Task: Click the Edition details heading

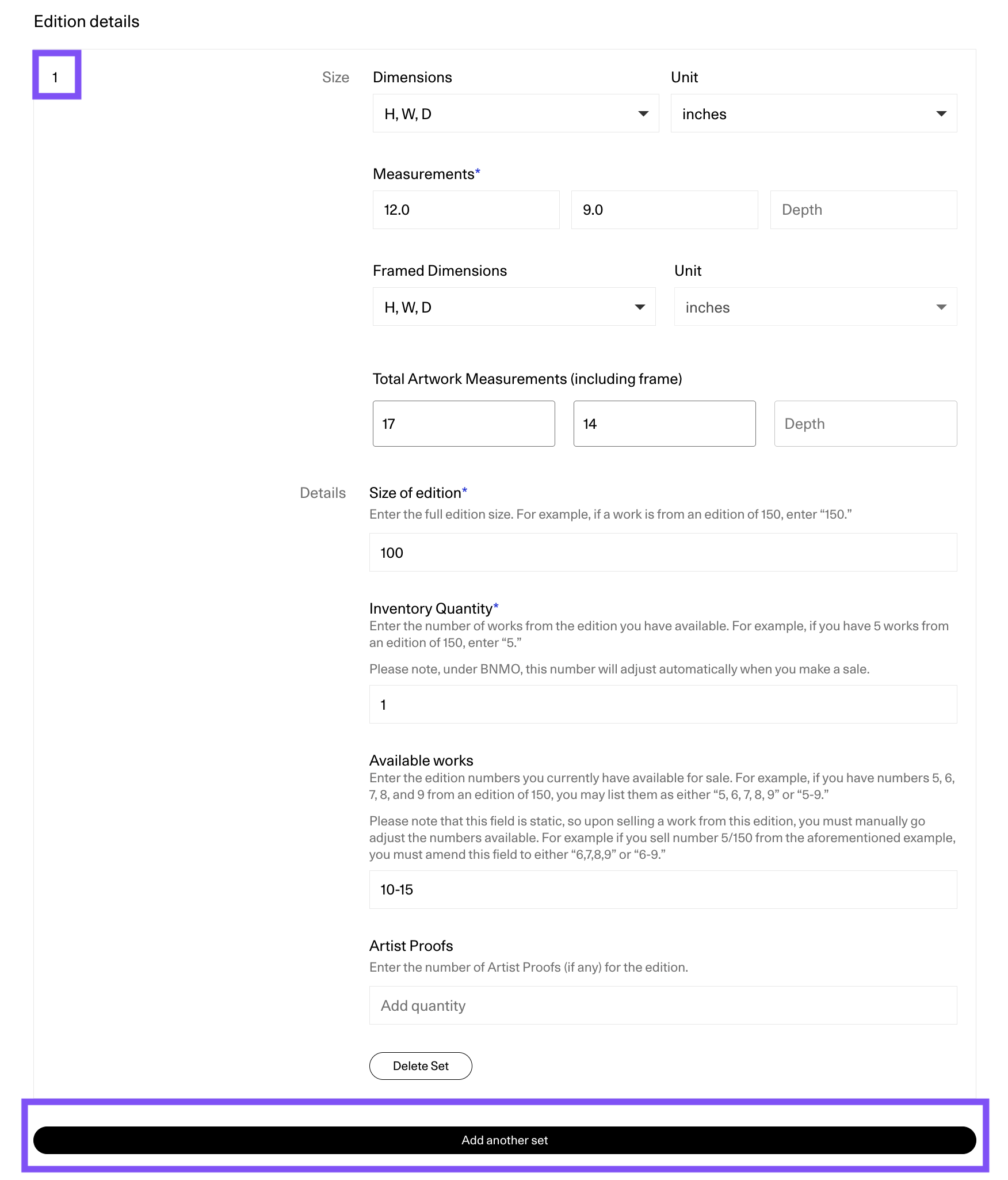Action: [x=86, y=22]
